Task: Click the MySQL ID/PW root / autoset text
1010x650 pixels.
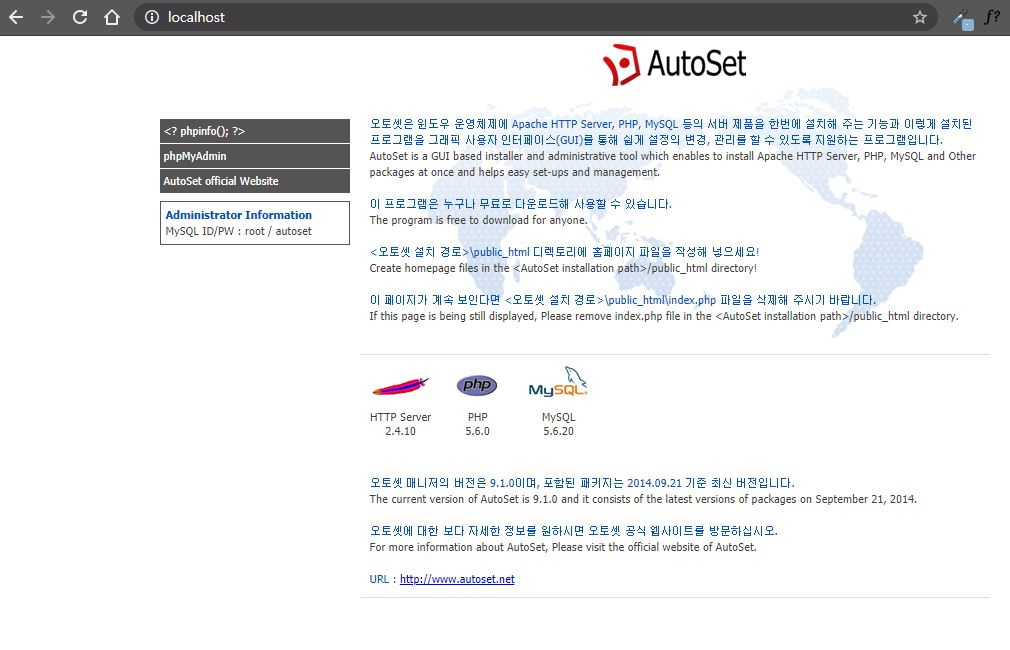Action: [238, 231]
